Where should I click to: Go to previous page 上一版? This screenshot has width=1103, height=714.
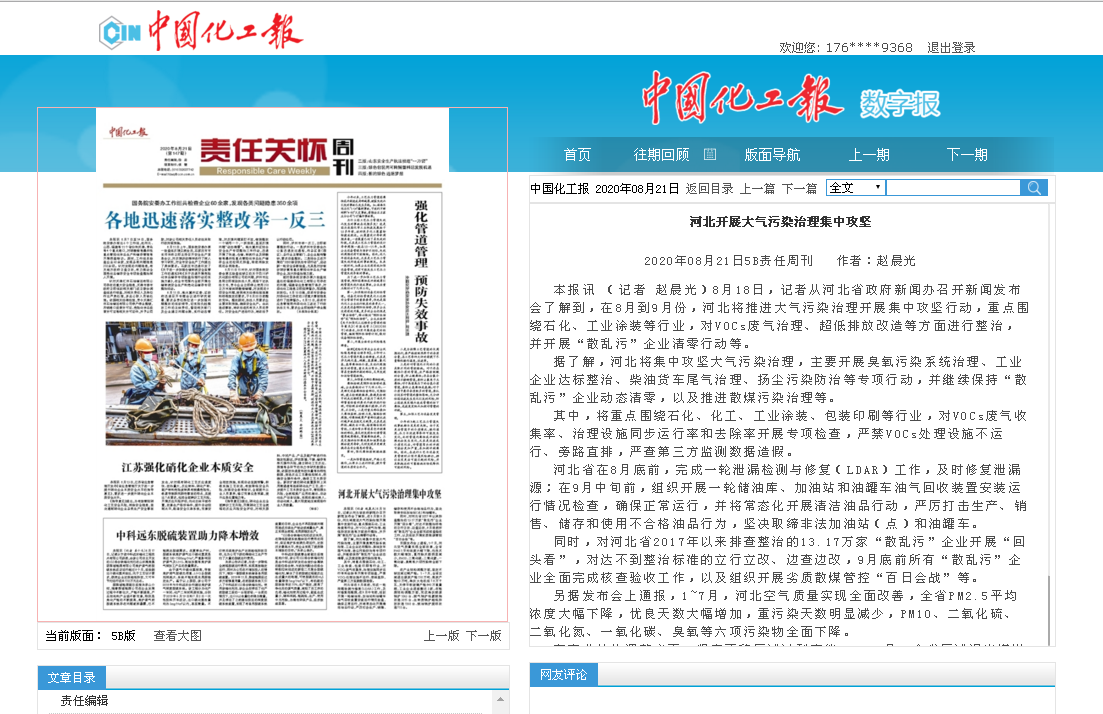[x=441, y=635]
